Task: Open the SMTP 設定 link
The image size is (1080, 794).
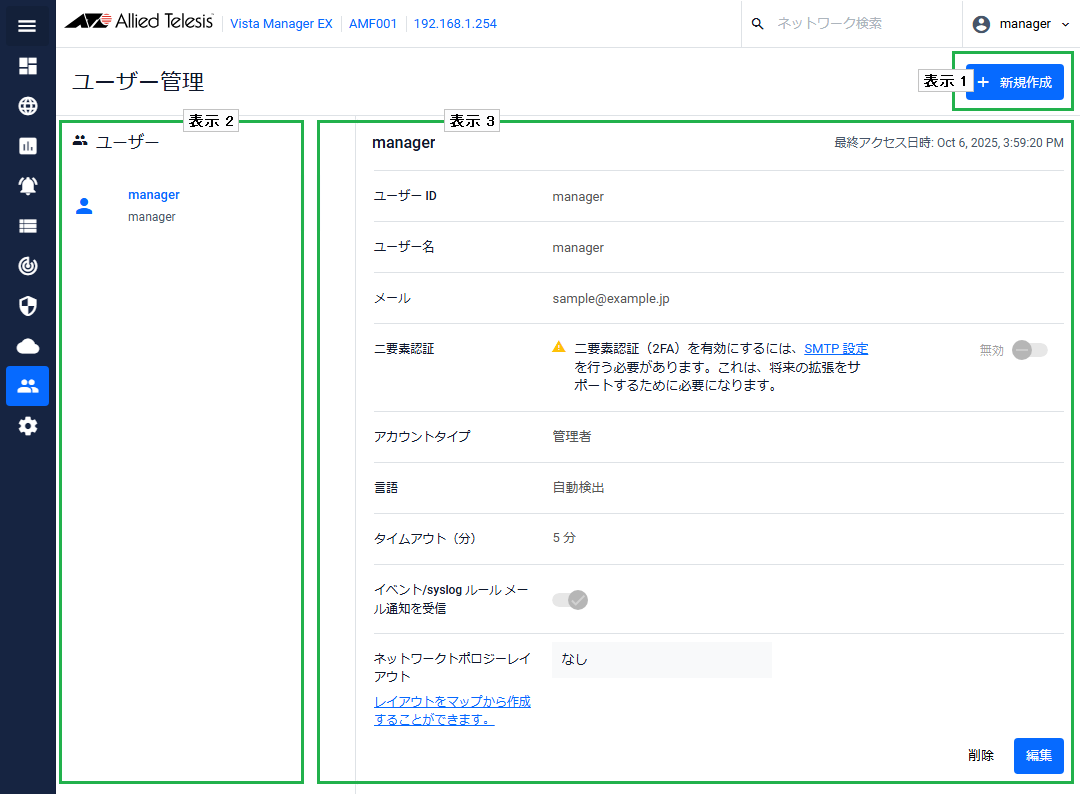Action: [x=836, y=348]
